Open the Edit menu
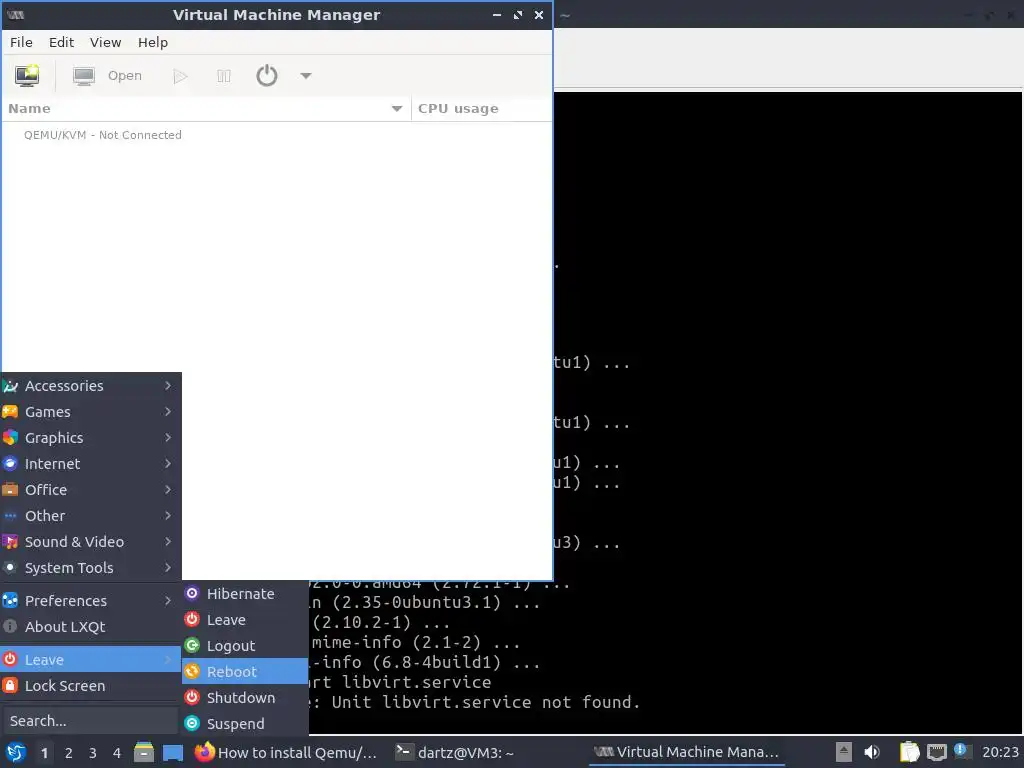Screen dimensions: 1024x768 [61, 42]
